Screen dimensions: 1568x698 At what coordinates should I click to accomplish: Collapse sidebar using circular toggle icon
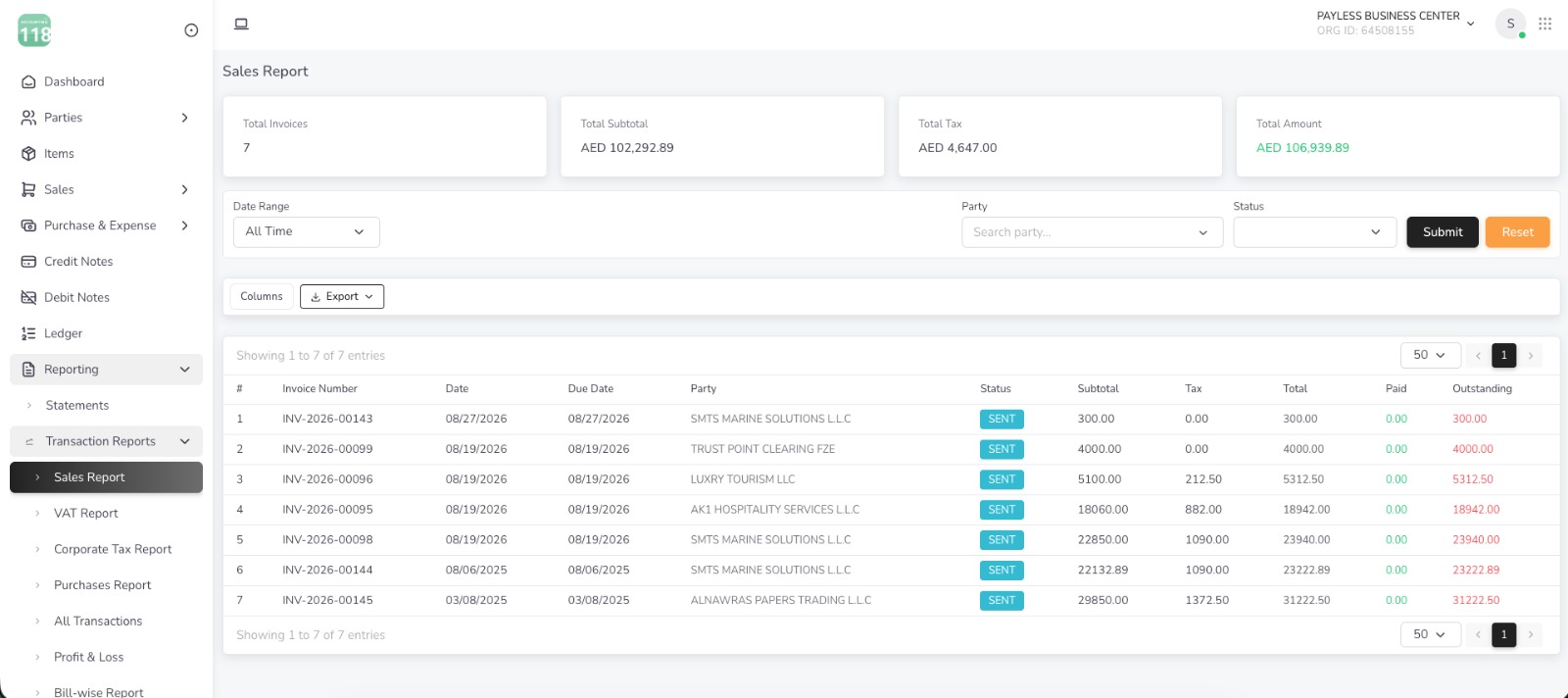191,30
